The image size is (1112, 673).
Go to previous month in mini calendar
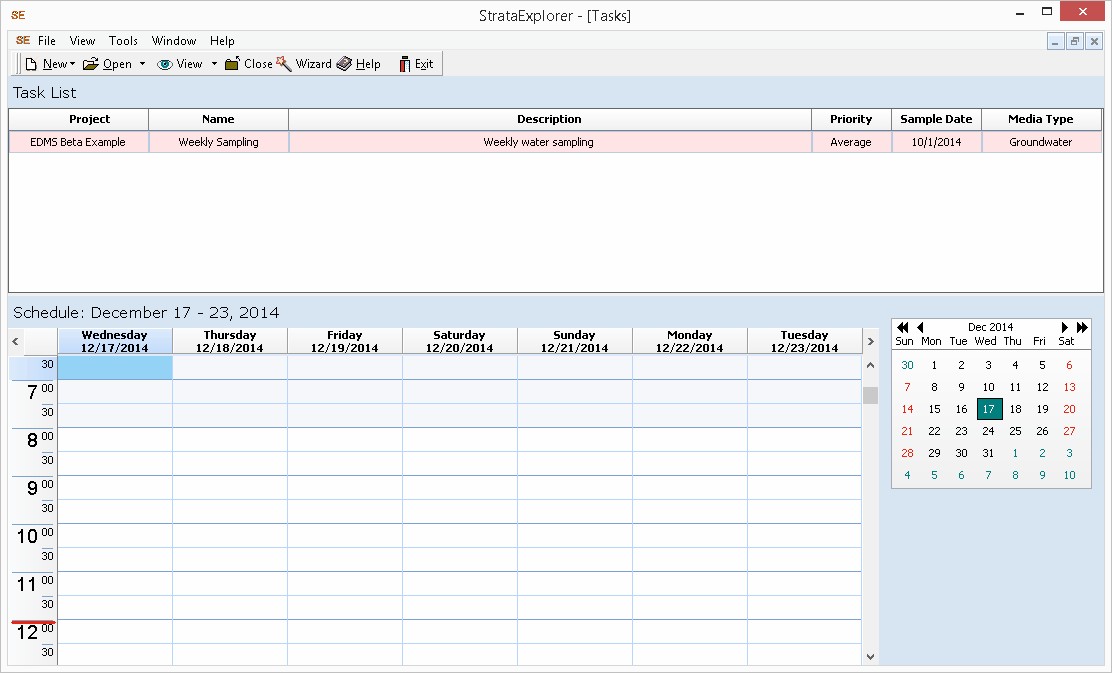[x=920, y=327]
